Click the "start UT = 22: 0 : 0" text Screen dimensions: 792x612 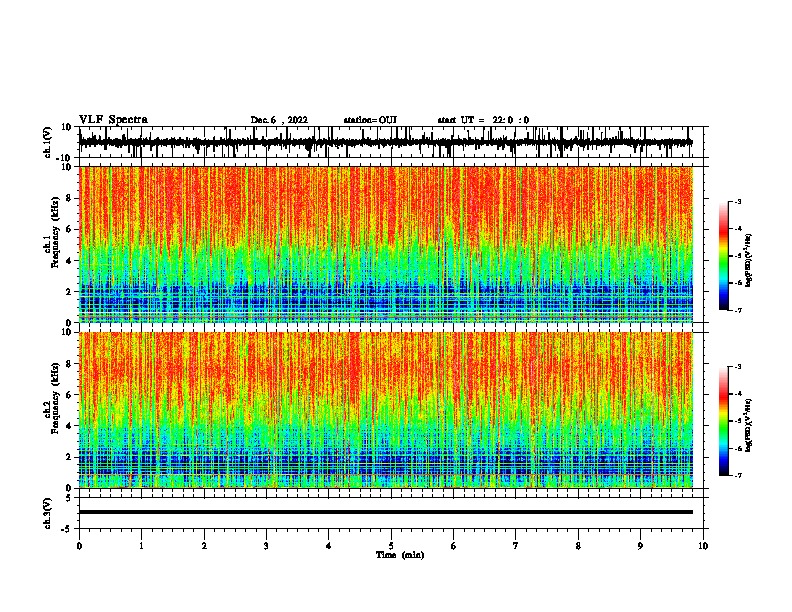(x=483, y=120)
